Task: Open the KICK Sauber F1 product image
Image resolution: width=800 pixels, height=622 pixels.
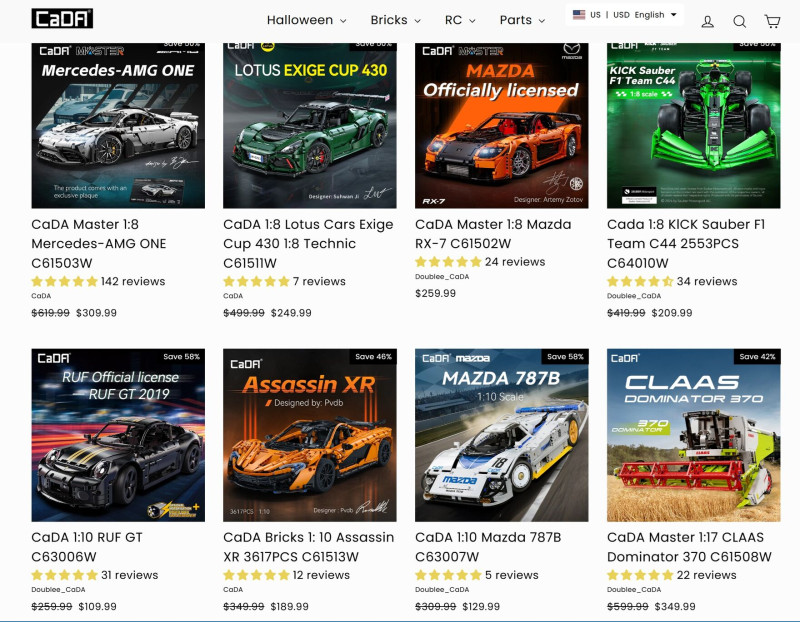Action: (693, 126)
